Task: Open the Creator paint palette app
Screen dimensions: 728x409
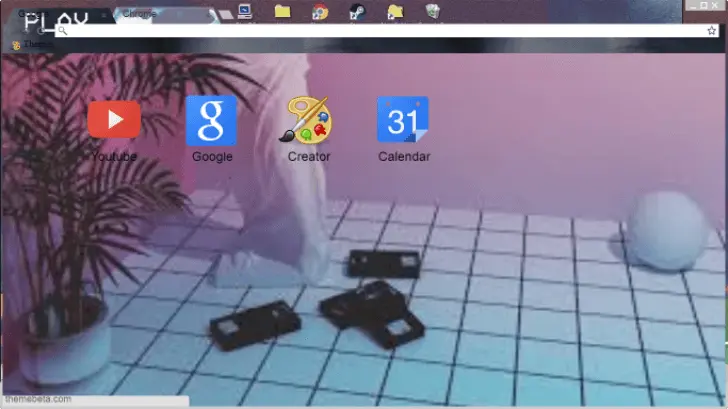Action: tap(309, 120)
